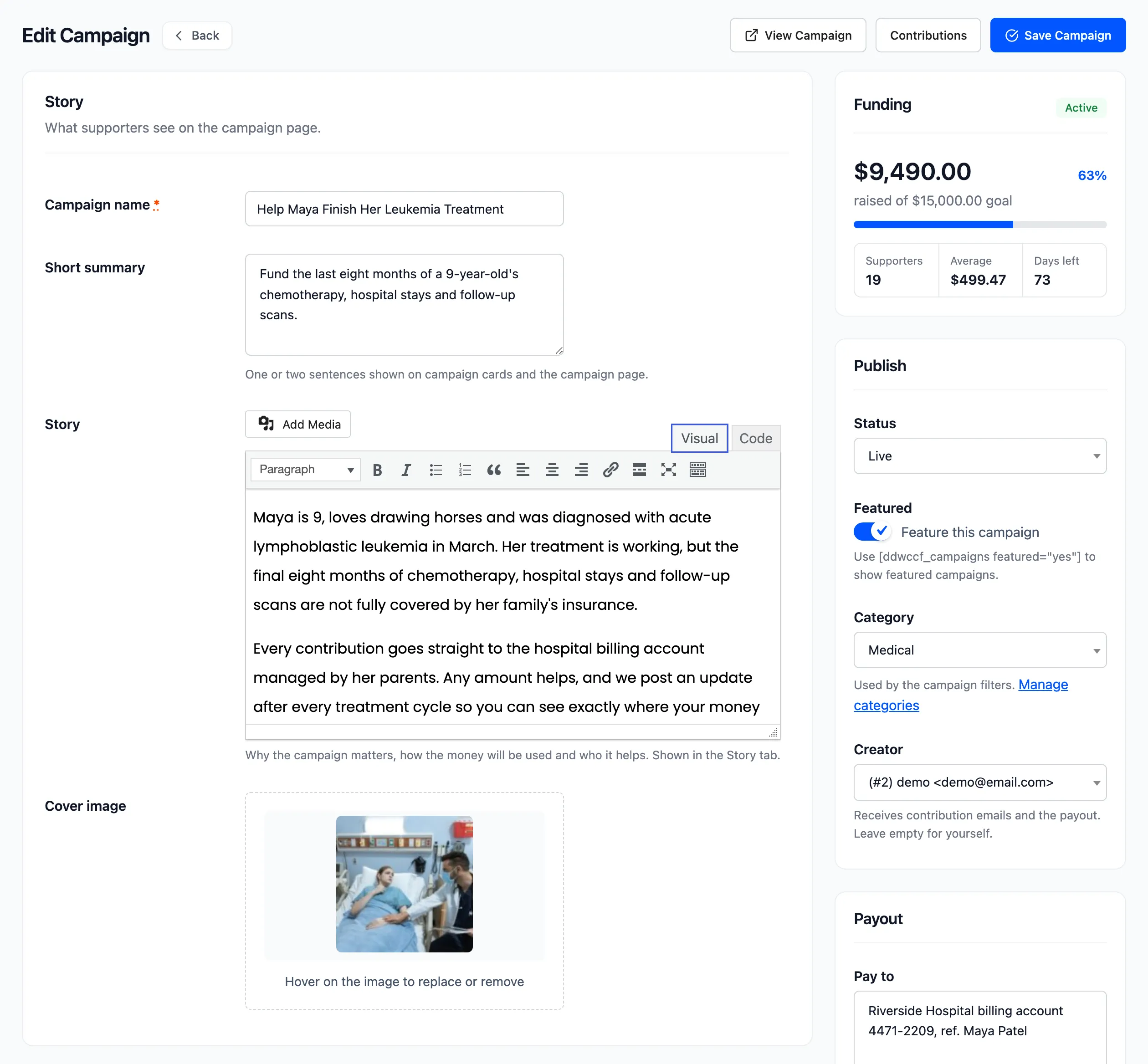Click the Days left 73 stat

(x=1064, y=270)
